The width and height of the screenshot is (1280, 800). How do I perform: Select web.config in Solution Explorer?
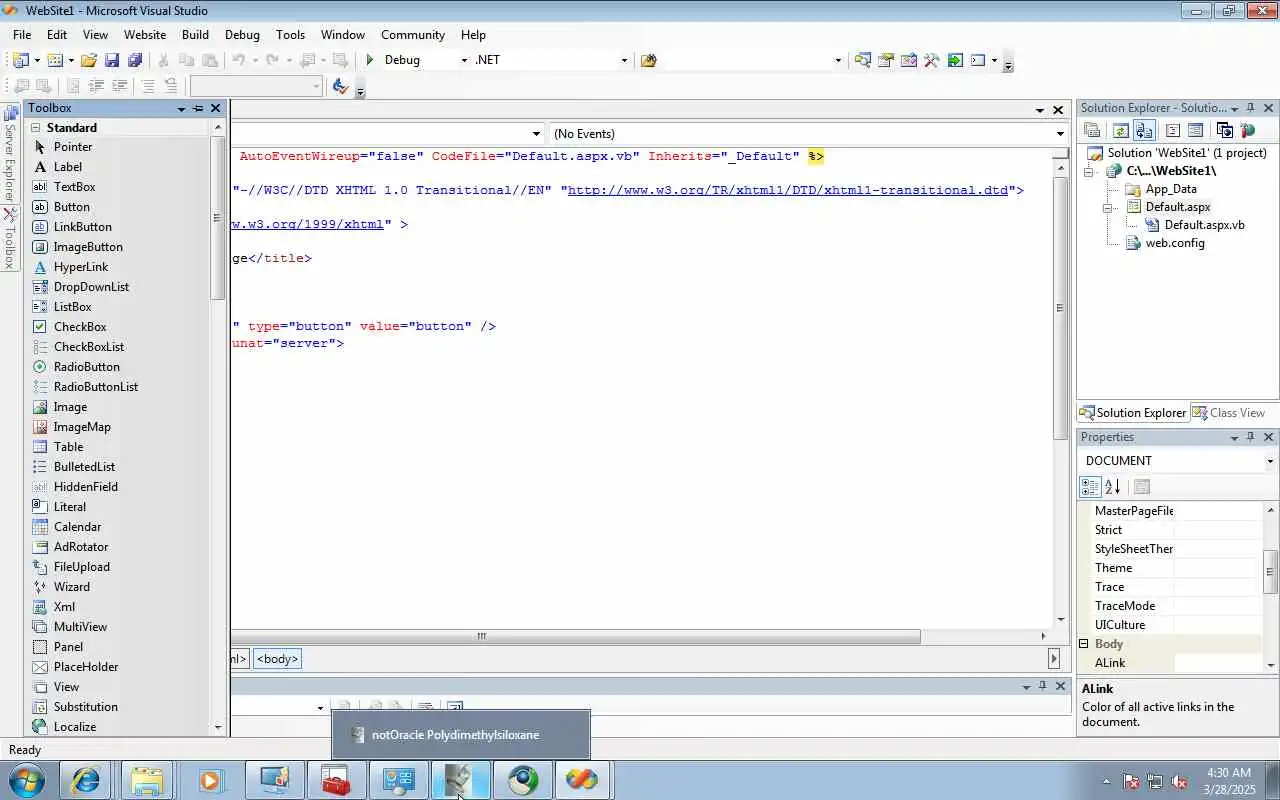coord(1175,243)
